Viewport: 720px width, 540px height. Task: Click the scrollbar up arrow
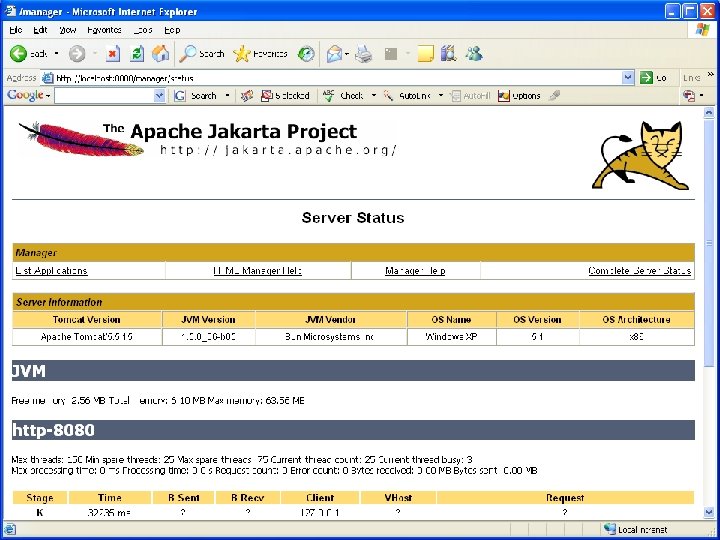click(709, 112)
